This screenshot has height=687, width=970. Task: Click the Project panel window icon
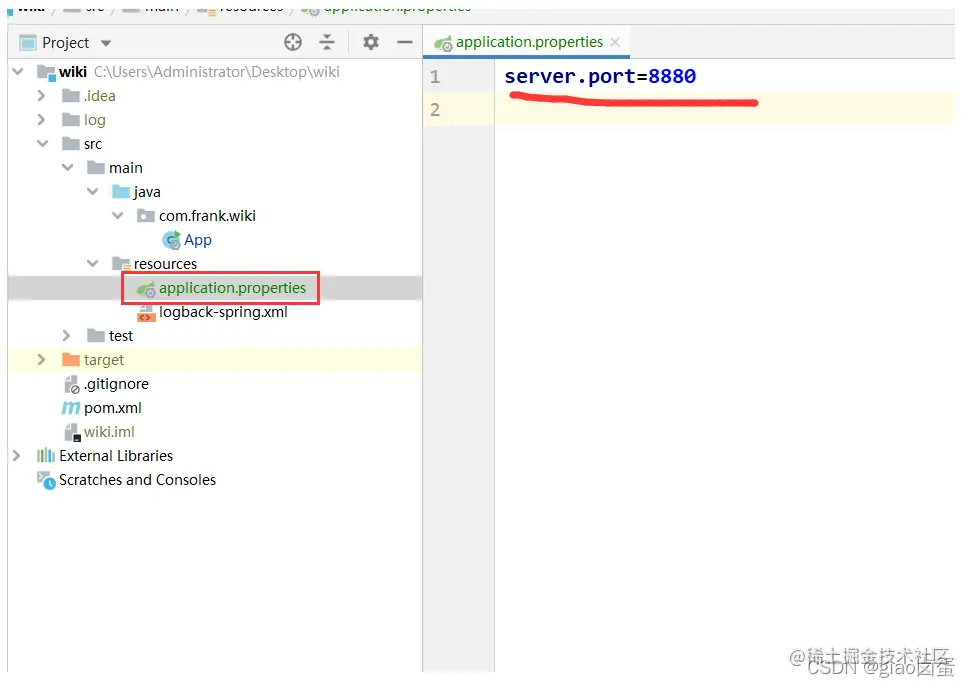28,43
